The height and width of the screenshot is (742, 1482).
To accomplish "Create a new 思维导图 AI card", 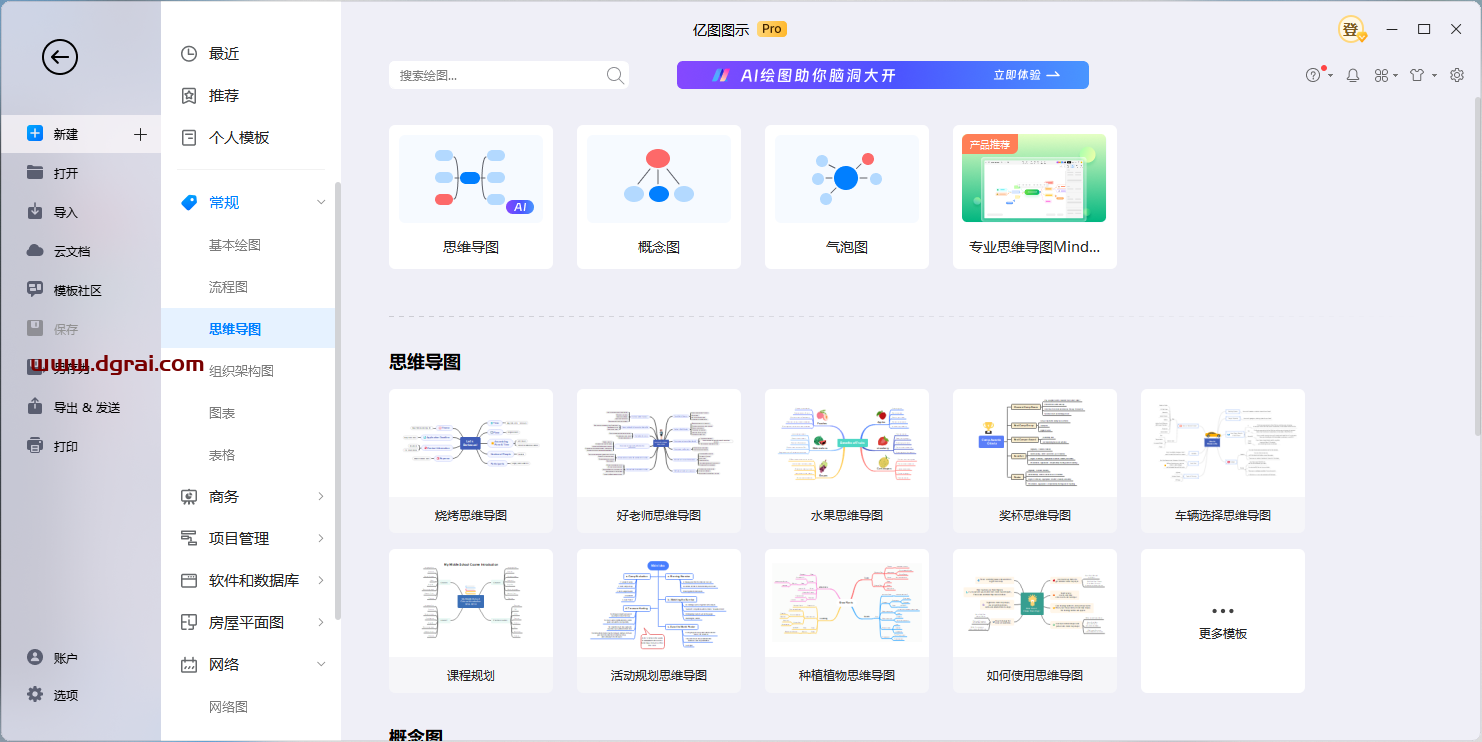I will pos(471,197).
